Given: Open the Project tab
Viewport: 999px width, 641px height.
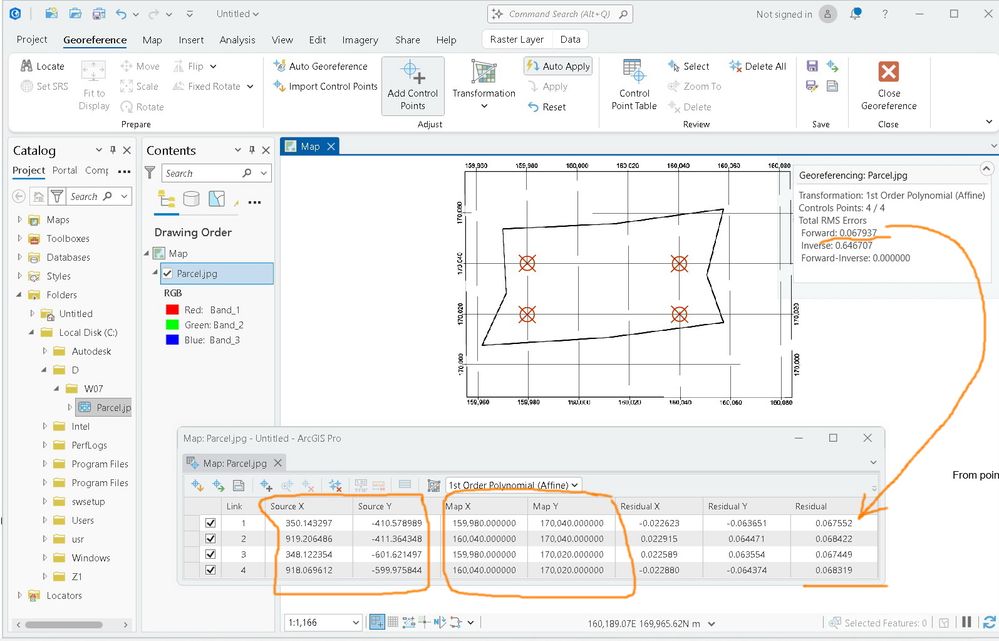Looking at the screenshot, I should point(32,40).
